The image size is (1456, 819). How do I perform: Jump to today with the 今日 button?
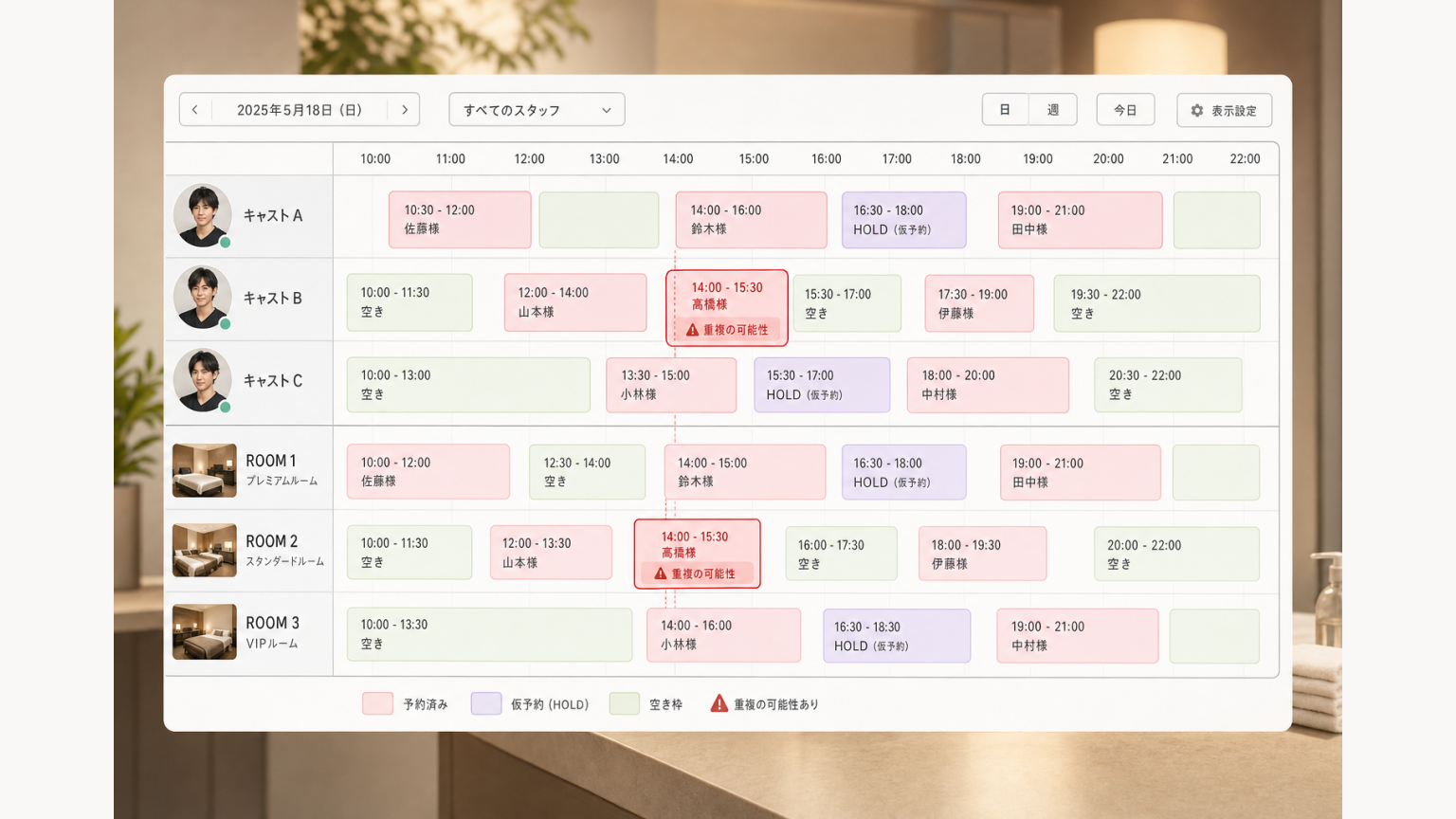pos(1125,110)
